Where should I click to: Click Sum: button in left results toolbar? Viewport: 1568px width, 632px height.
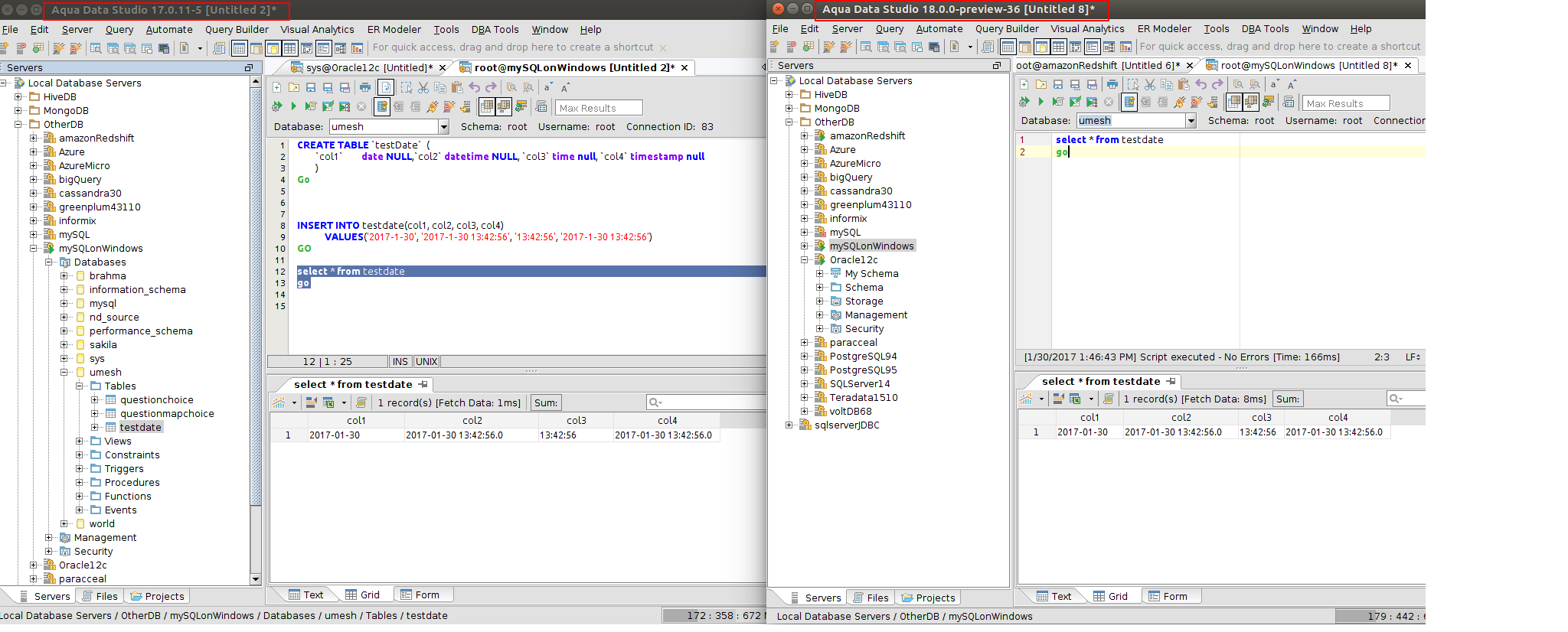point(546,403)
